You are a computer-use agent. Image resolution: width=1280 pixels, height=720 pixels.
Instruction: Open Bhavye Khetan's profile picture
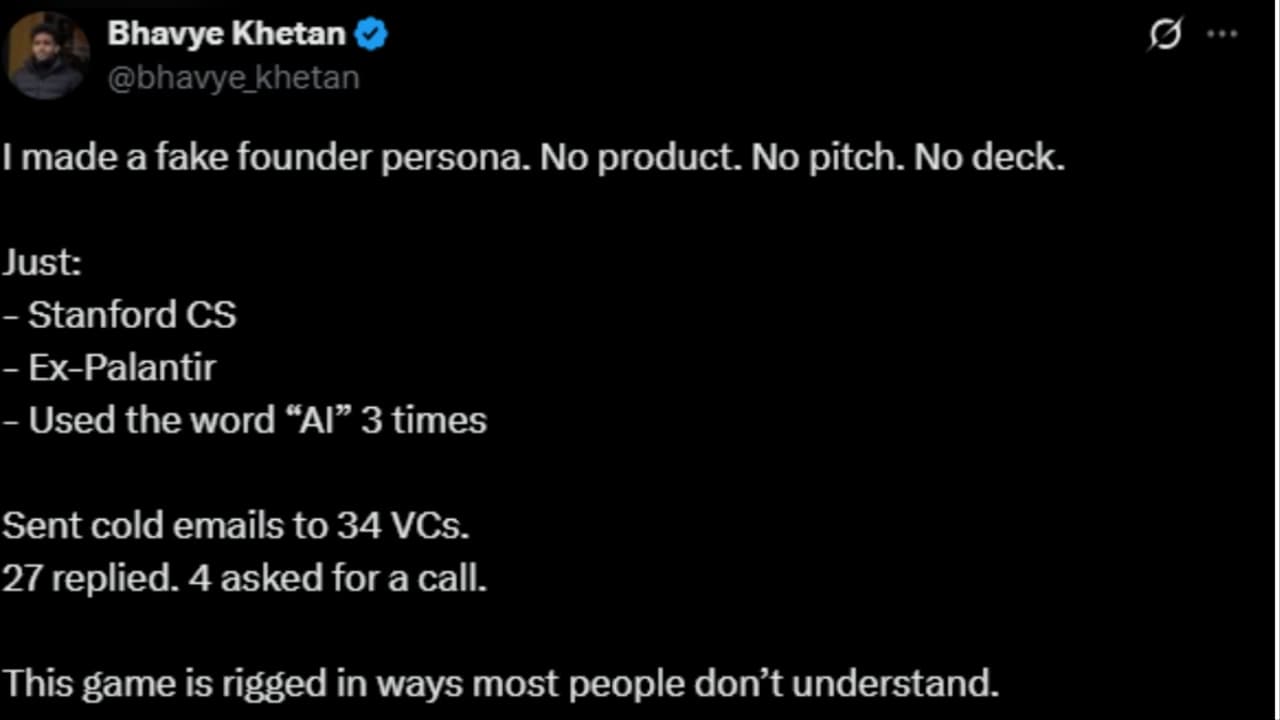(47, 55)
